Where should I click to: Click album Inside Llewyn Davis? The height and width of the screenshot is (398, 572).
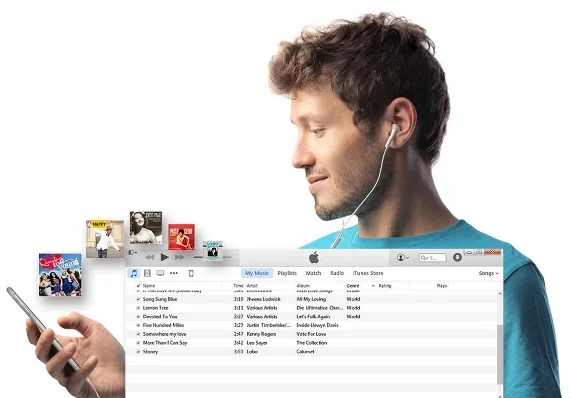point(317,325)
